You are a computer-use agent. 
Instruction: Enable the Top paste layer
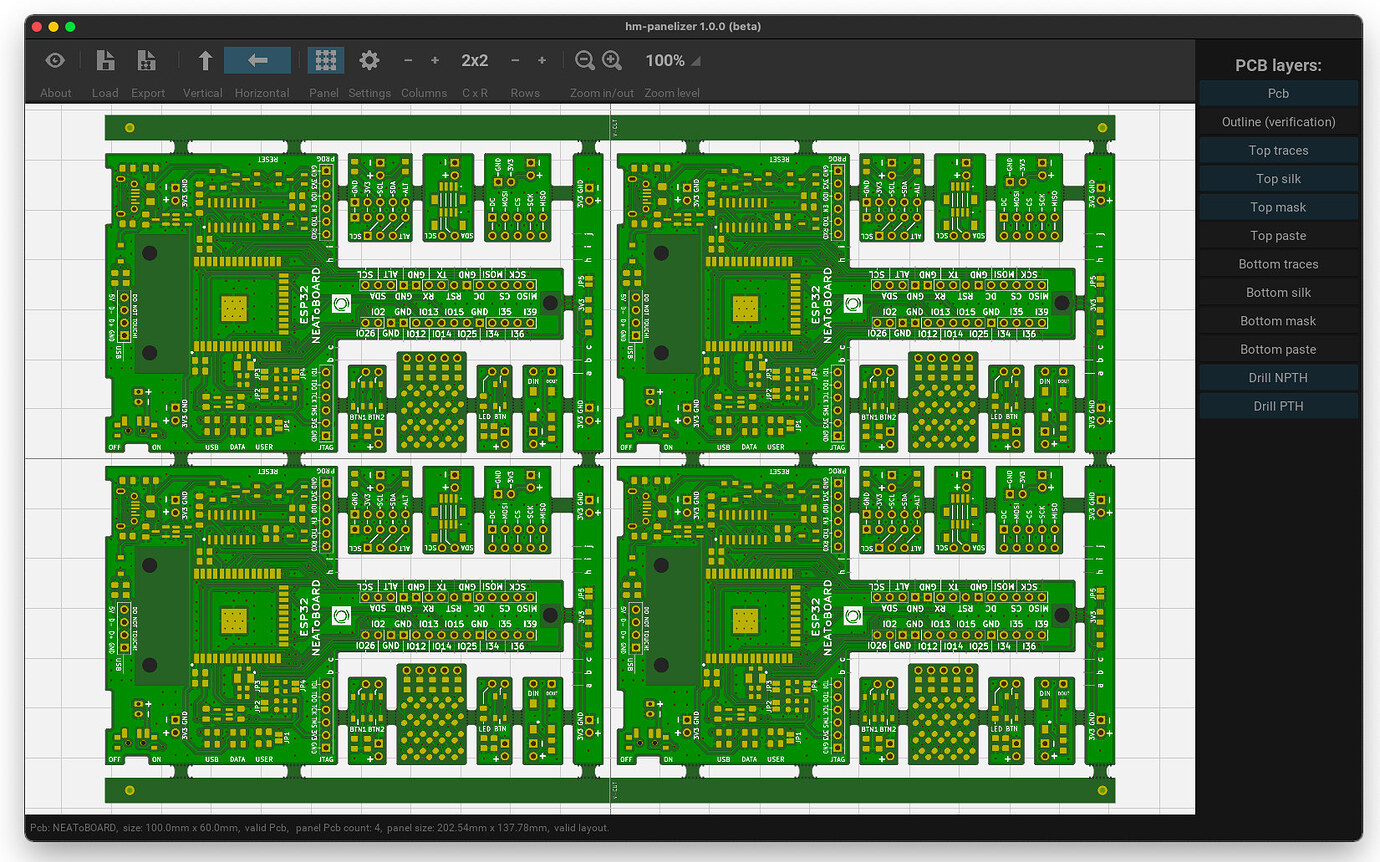(1278, 236)
